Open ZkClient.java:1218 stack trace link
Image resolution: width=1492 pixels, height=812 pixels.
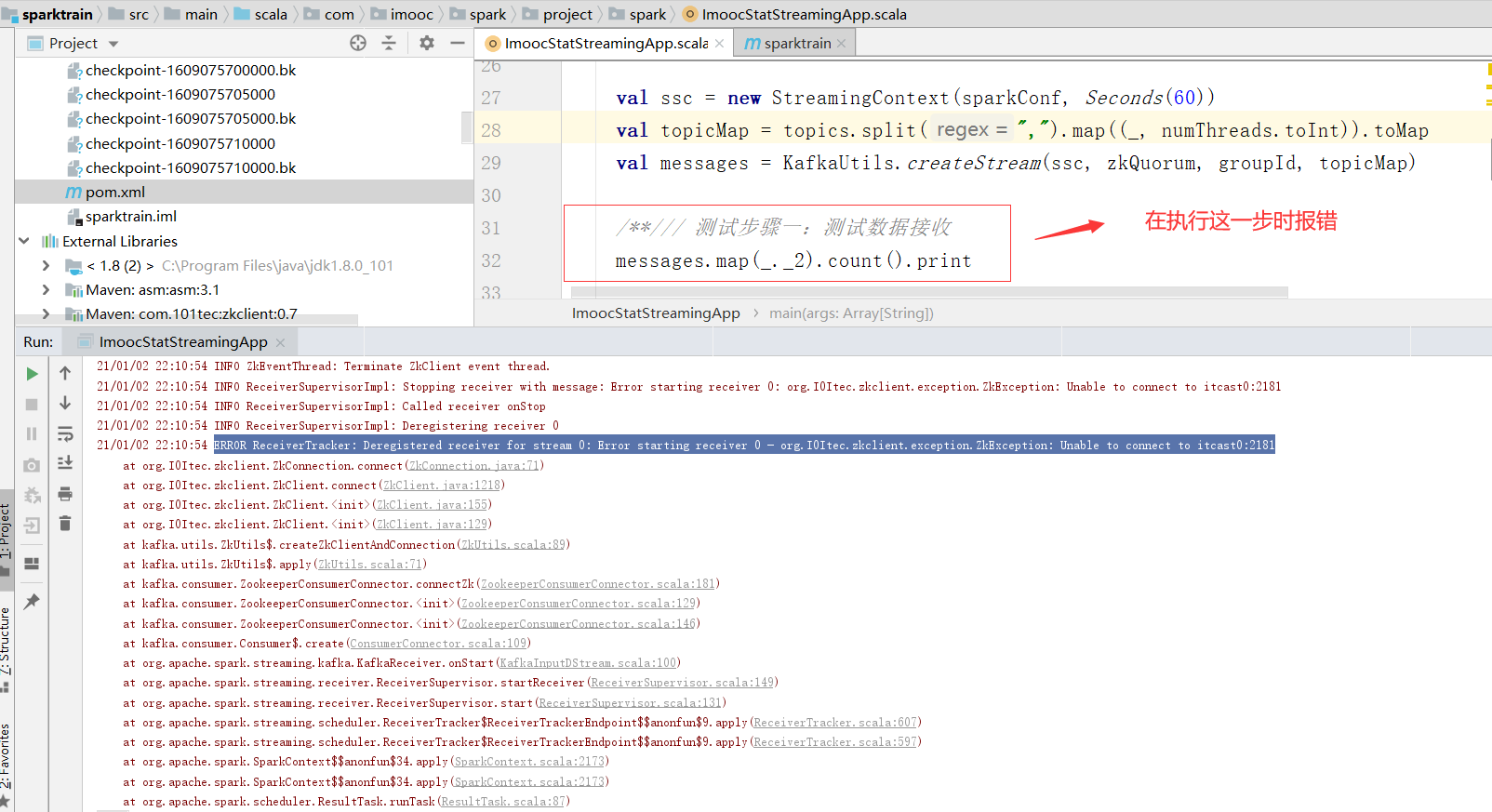tap(442, 486)
